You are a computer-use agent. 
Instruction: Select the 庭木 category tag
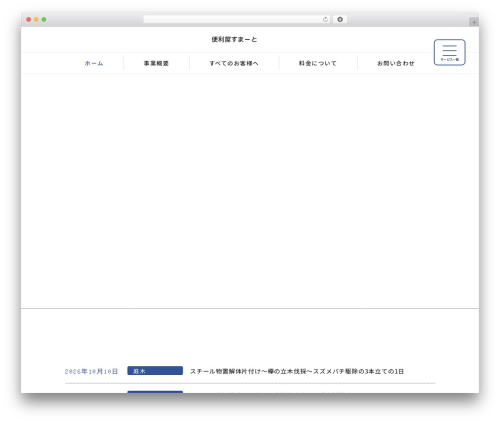click(x=155, y=371)
